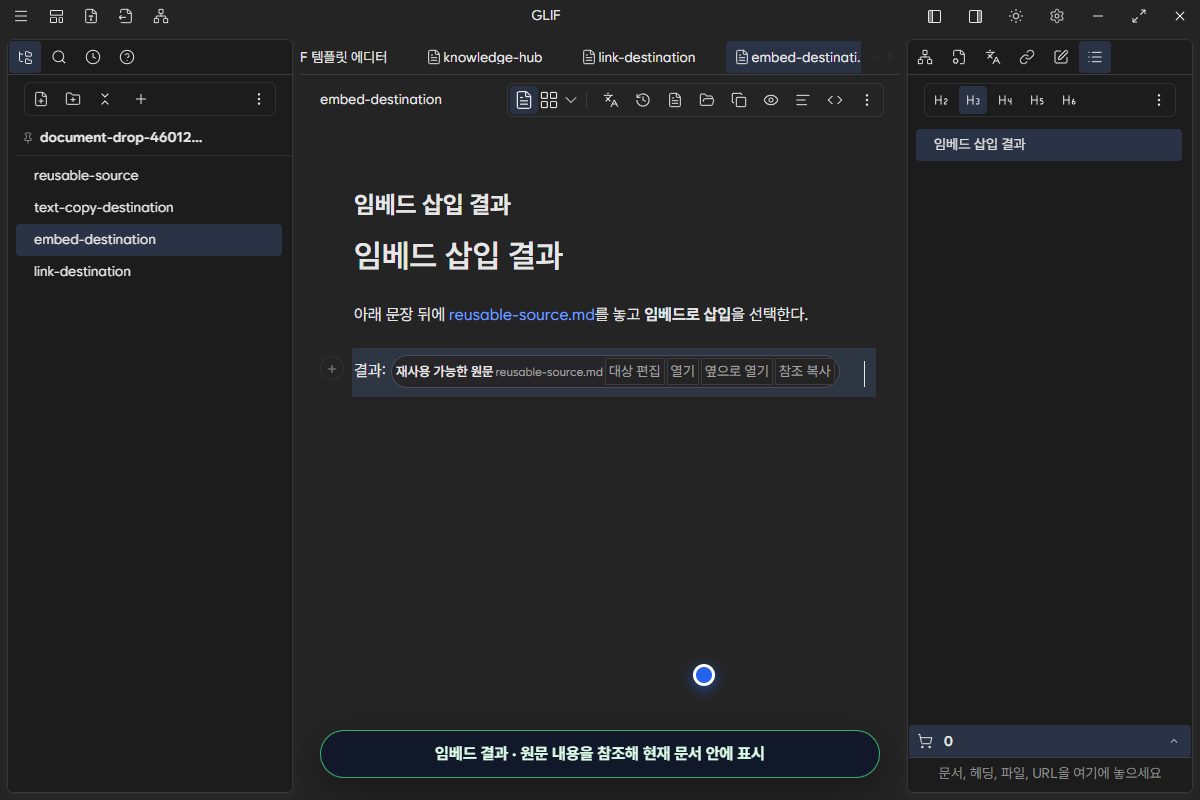The image size is (1200, 800).
Task: Click the pin icon beside document-drop folder
Action: point(27,138)
